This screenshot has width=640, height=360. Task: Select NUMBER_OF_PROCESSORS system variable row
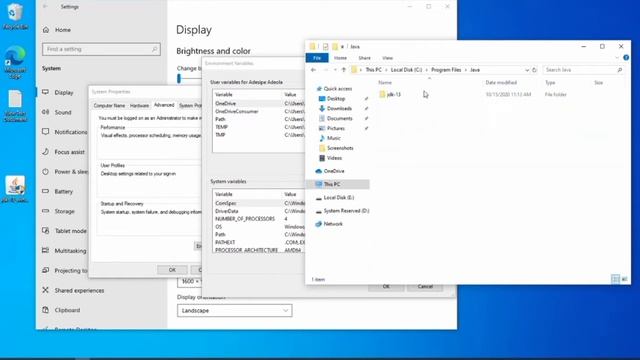259,219
